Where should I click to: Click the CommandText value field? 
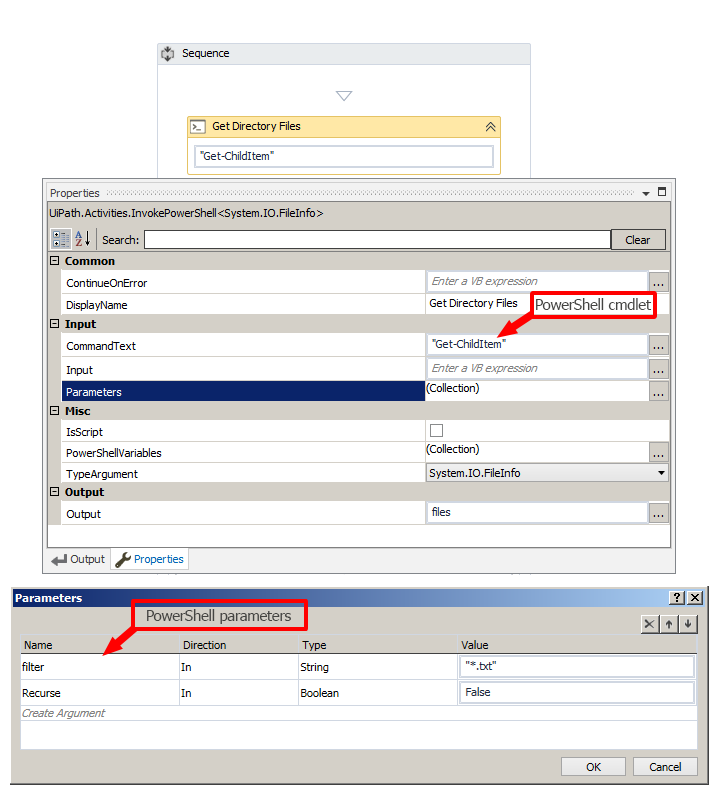click(537, 344)
